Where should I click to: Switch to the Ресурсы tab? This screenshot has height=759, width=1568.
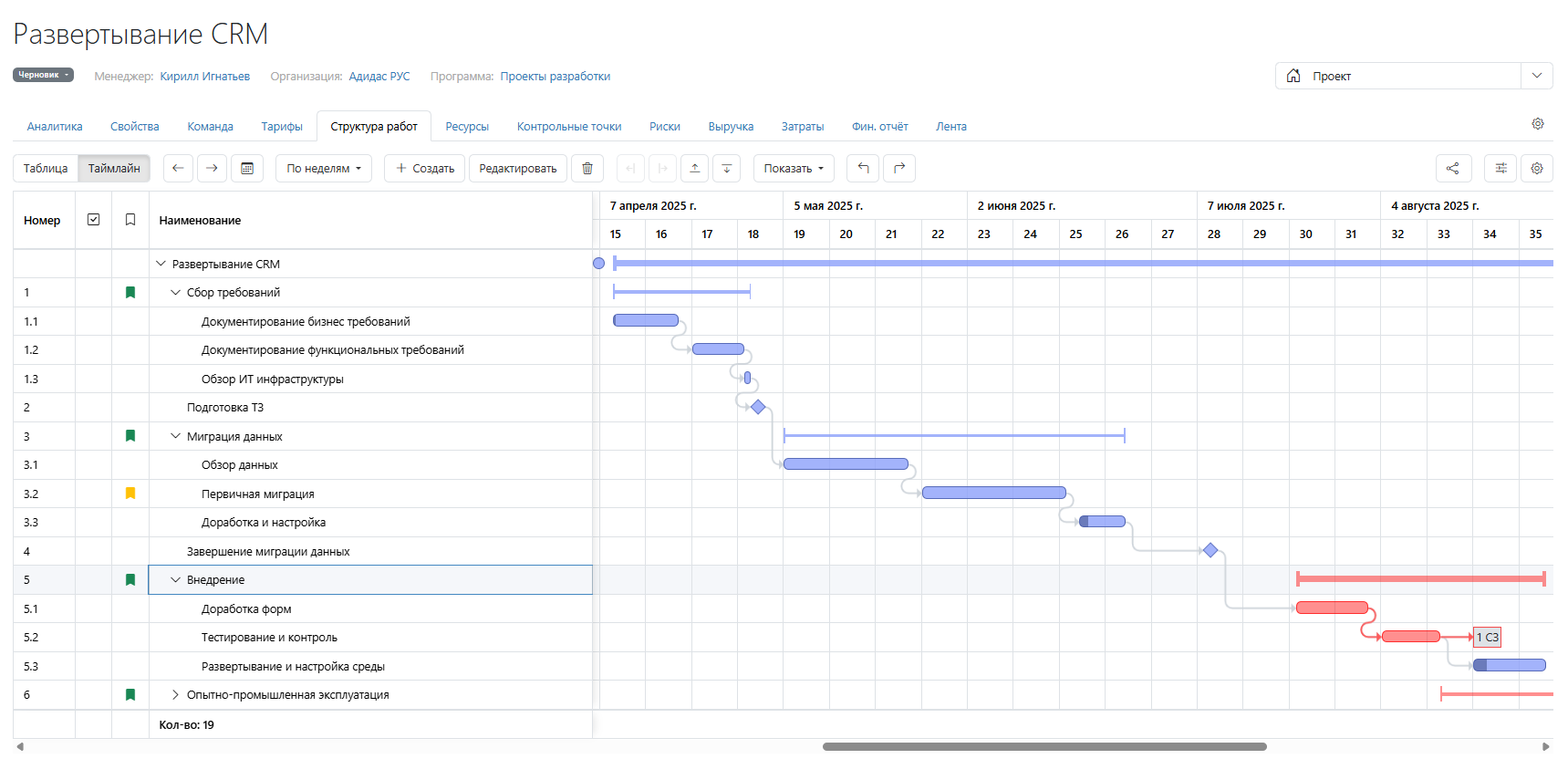467,127
